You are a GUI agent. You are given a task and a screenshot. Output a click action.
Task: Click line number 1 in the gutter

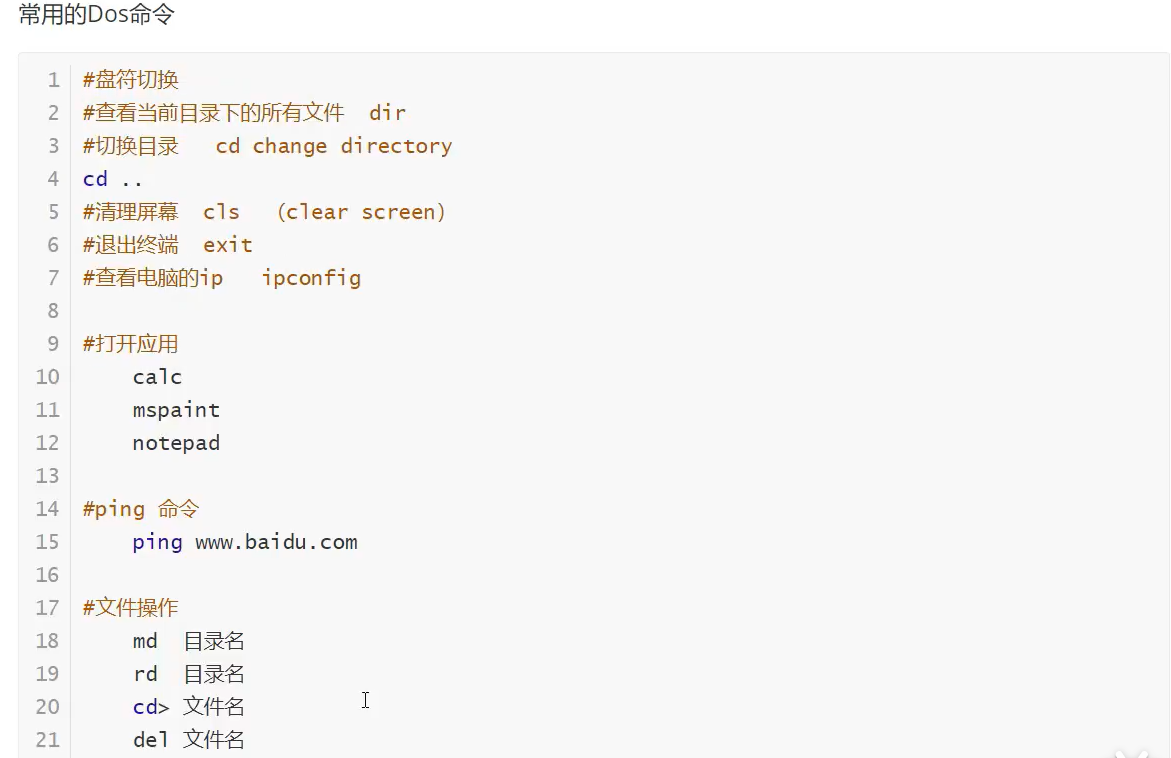coord(53,80)
